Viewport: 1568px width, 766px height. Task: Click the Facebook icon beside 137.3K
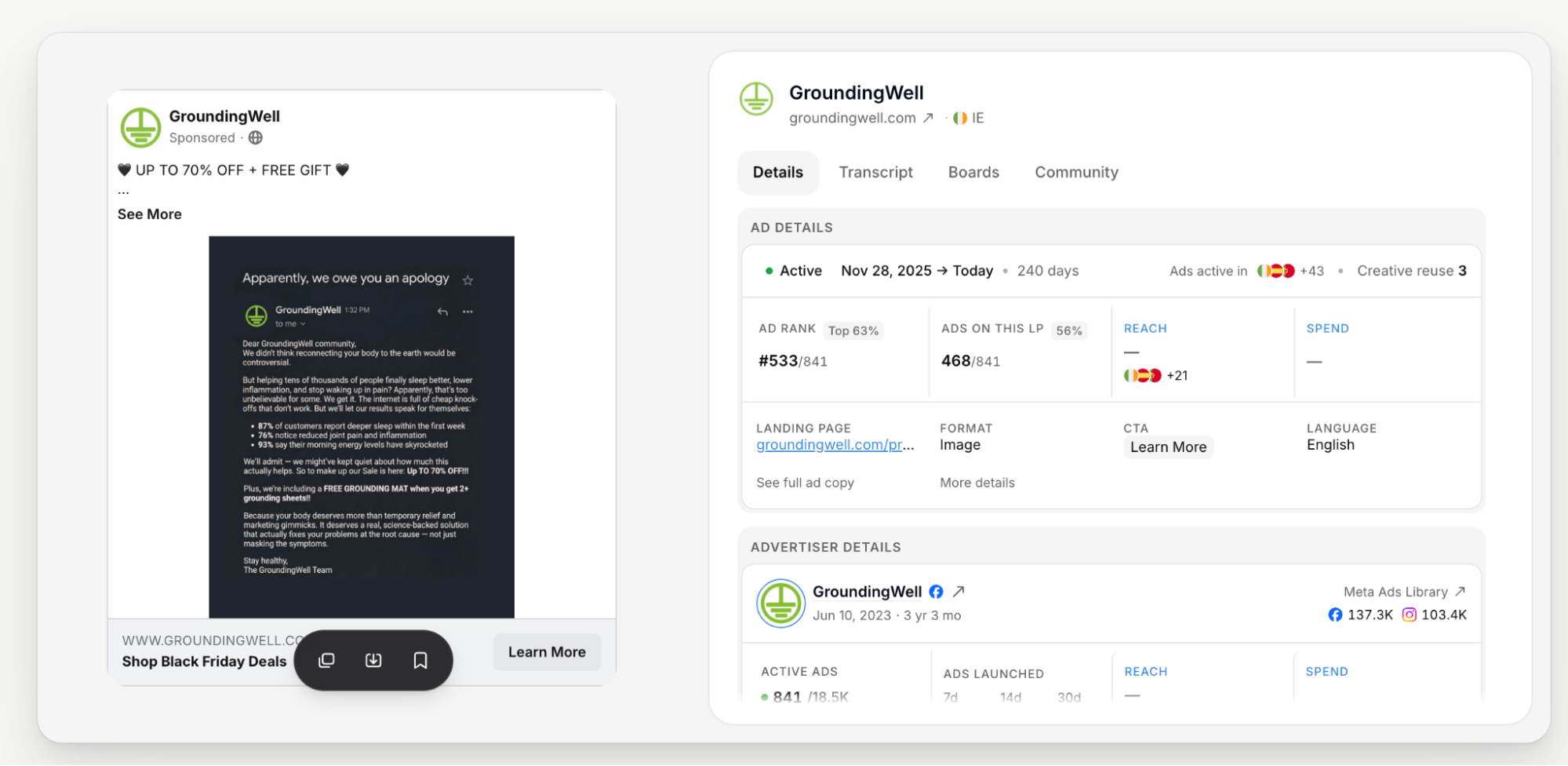pyautogui.click(x=1335, y=615)
